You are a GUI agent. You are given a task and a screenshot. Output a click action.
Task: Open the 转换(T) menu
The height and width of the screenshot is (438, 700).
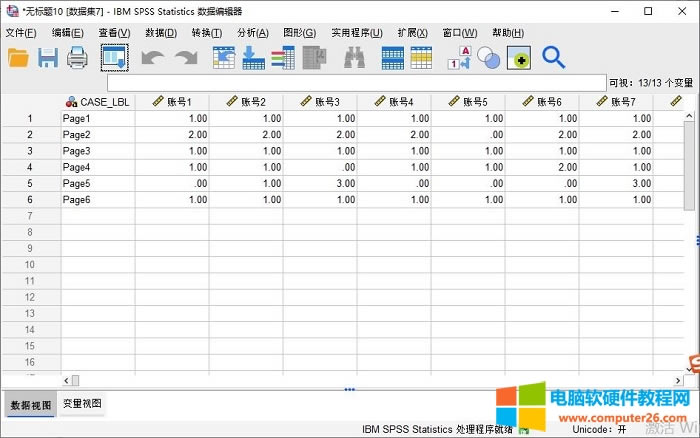pyautogui.click(x=206, y=33)
